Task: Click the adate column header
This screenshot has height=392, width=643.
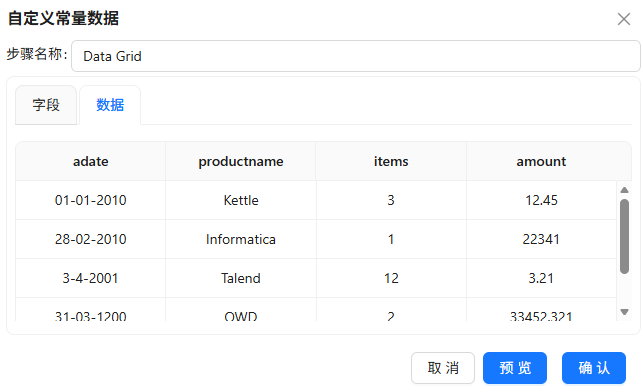Action: tap(91, 161)
